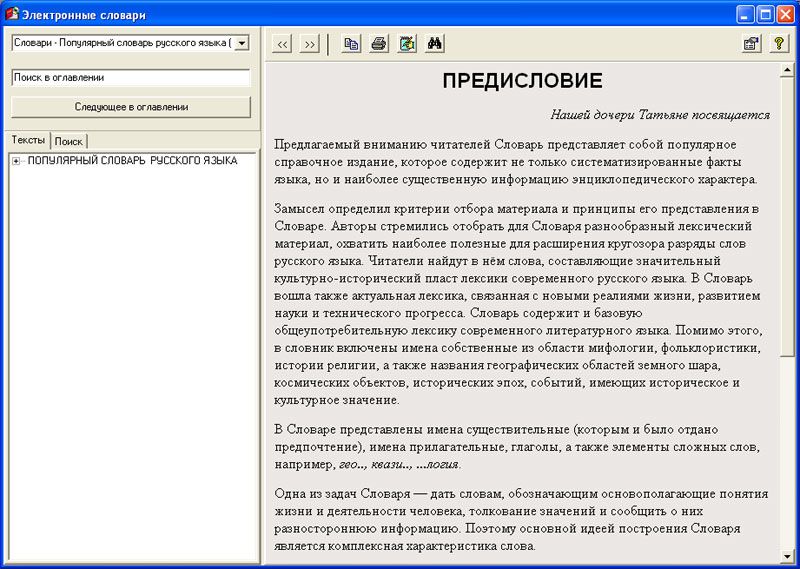Click the yellow question mark help icon
Image resolution: width=800 pixels, height=569 pixels.
777,44
